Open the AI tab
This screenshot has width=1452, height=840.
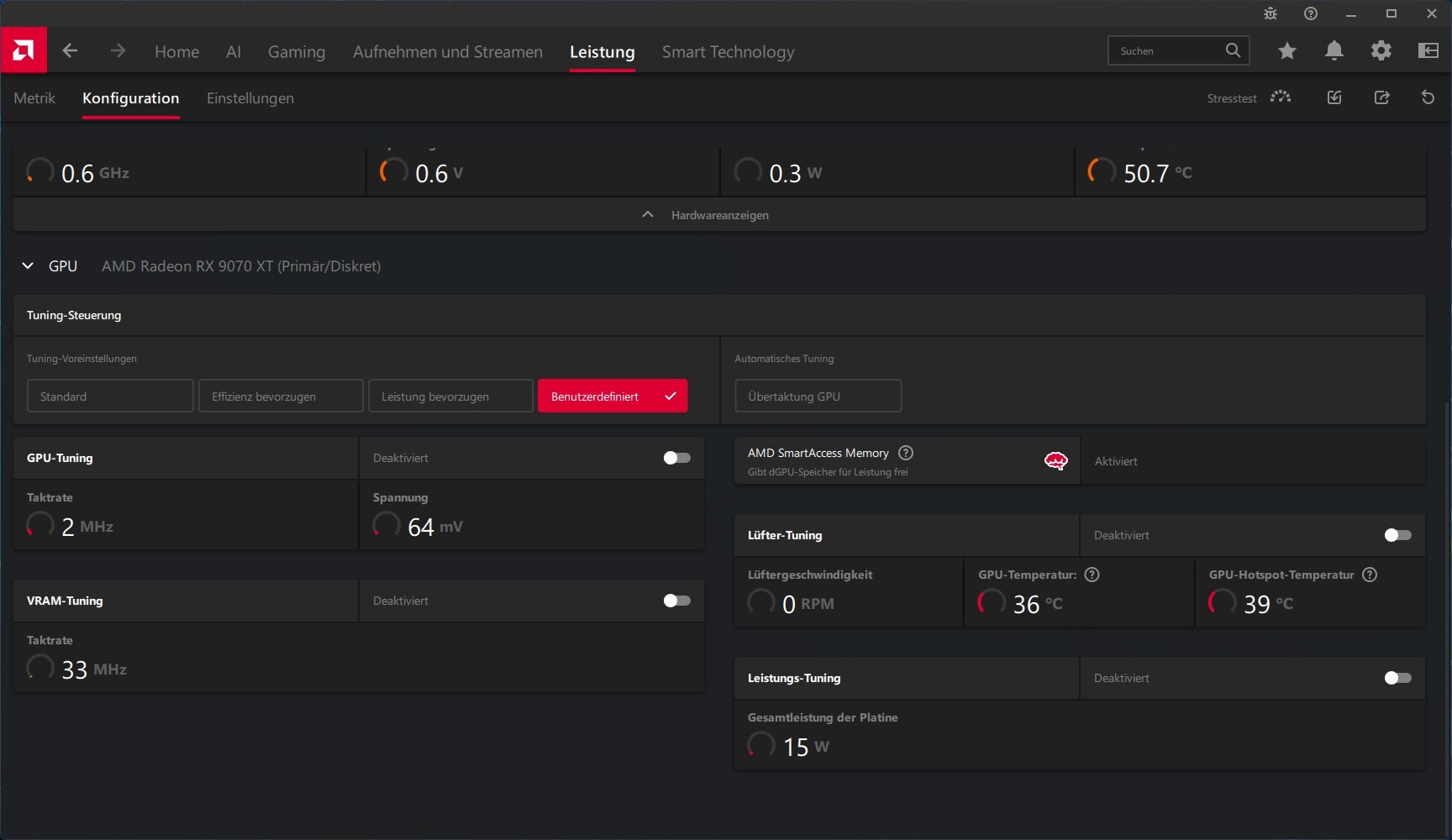point(234,51)
